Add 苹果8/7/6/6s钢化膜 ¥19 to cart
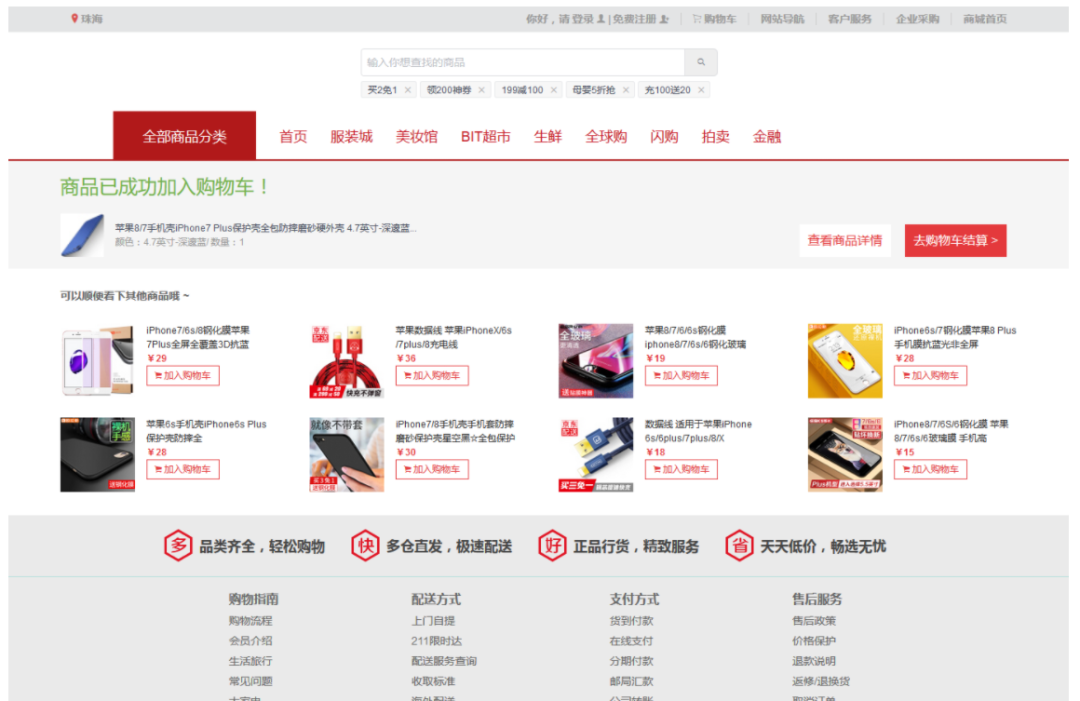This screenshot has height=701, width=1080. click(681, 376)
